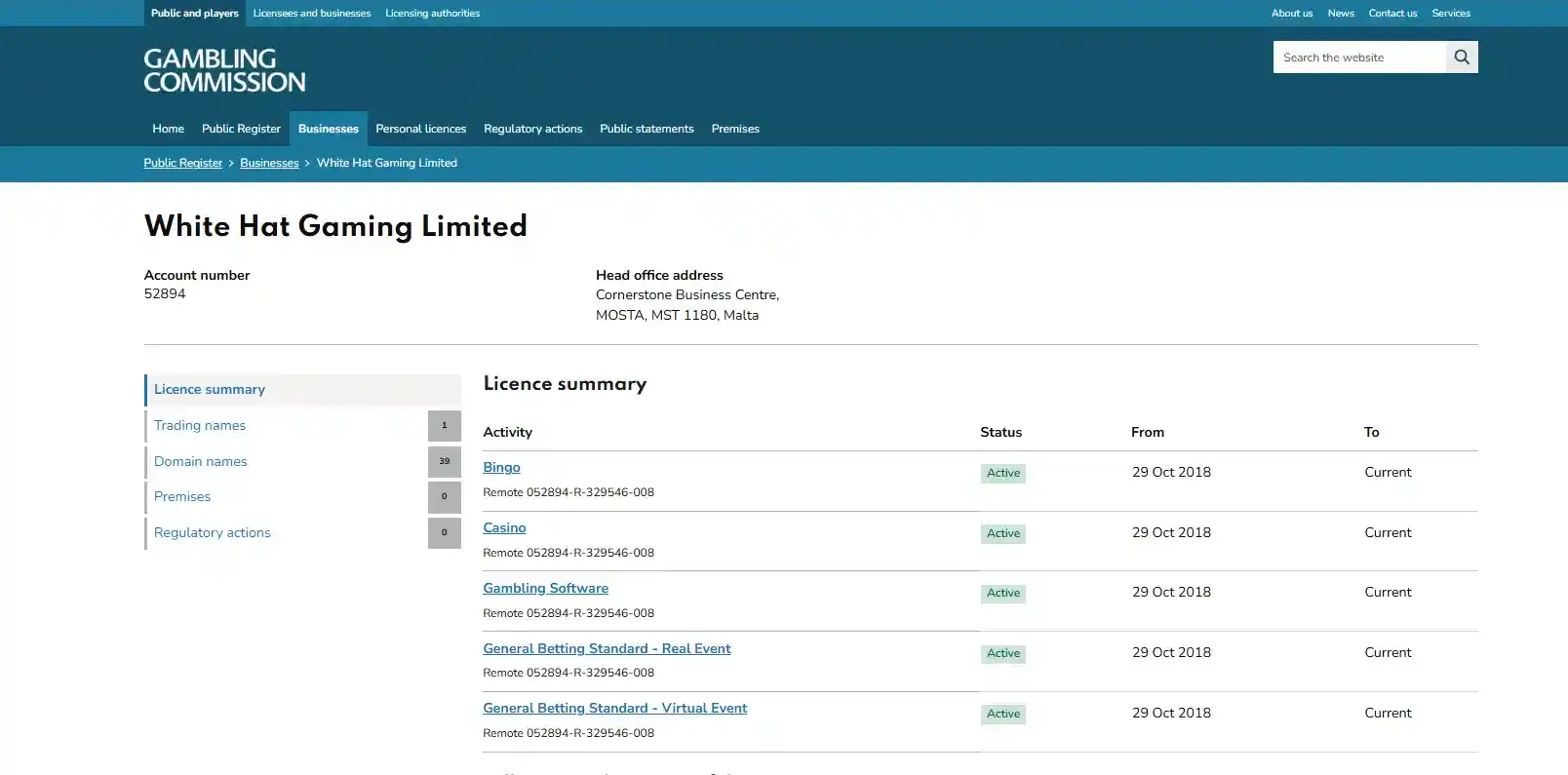This screenshot has width=1568, height=775.
Task: Click the Status column header
Action: 1001,433
